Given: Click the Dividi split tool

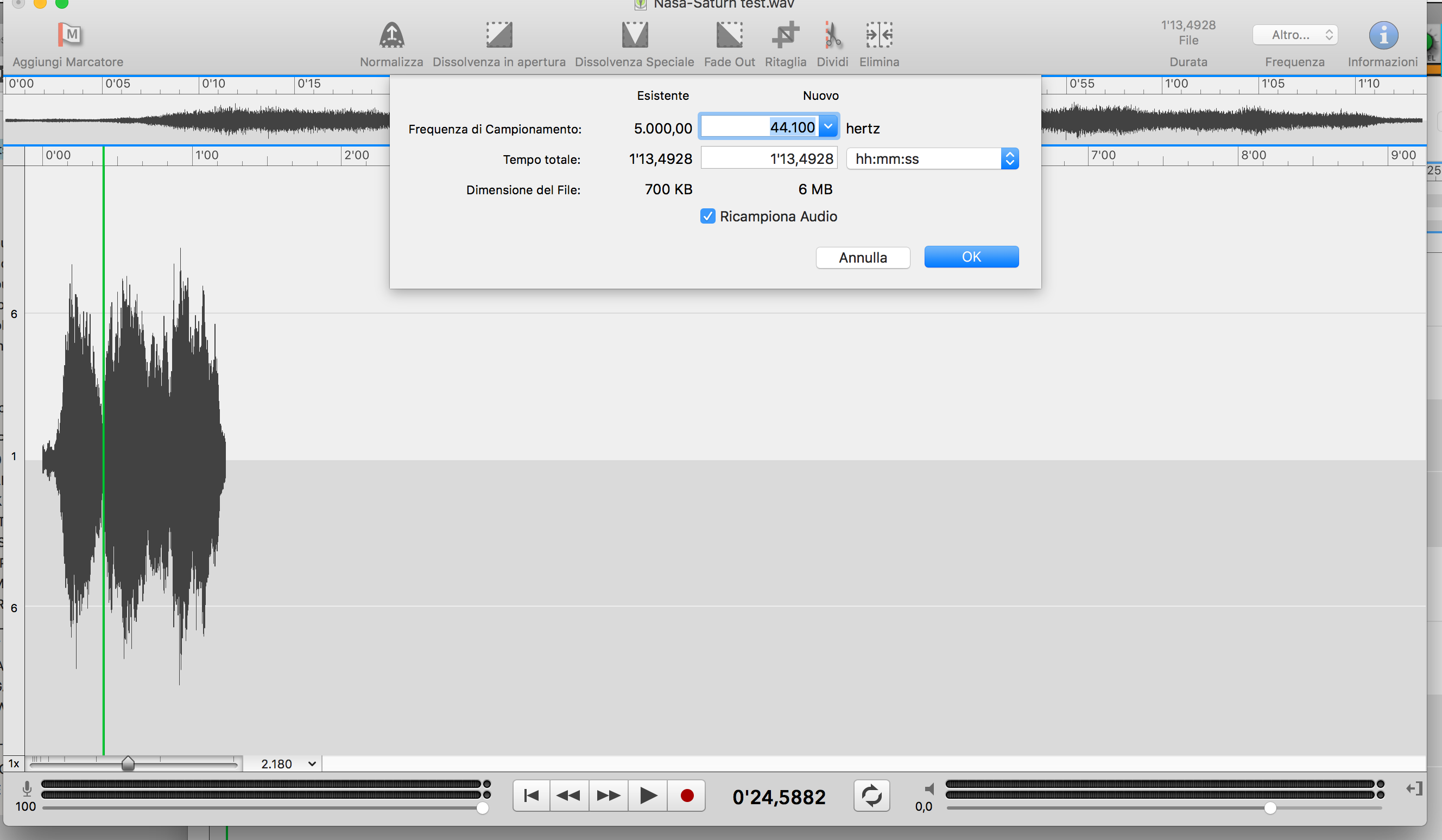Looking at the screenshot, I should (832, 35).
